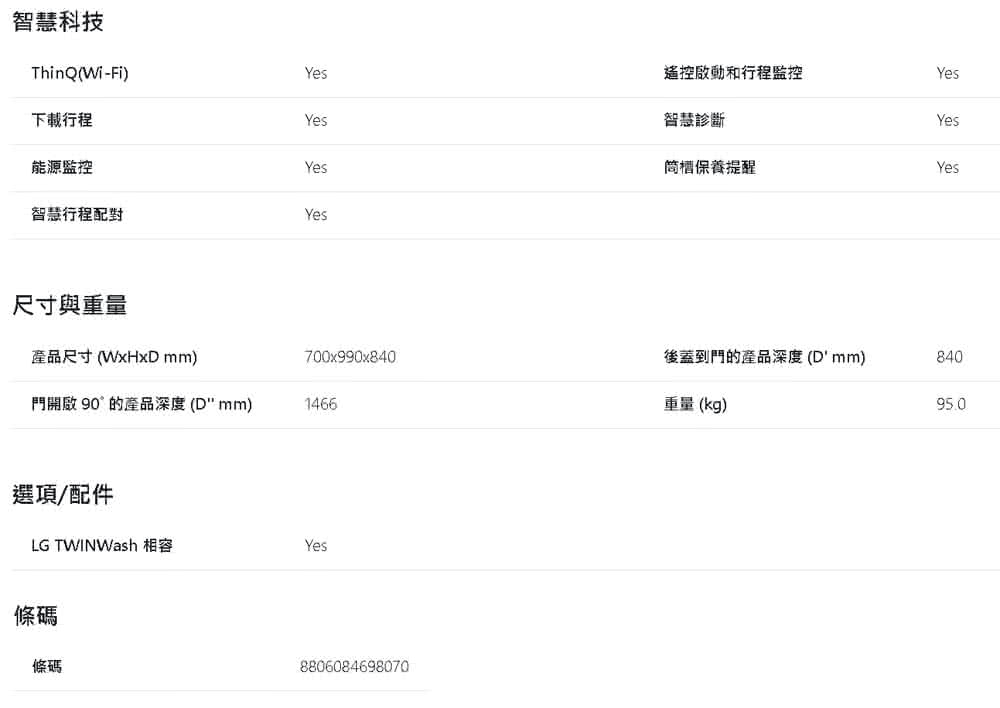Viewport: 1000px width, 708px height.
Task: Click the 智慧診斷 feature label
Action: (x=694, y=120)
